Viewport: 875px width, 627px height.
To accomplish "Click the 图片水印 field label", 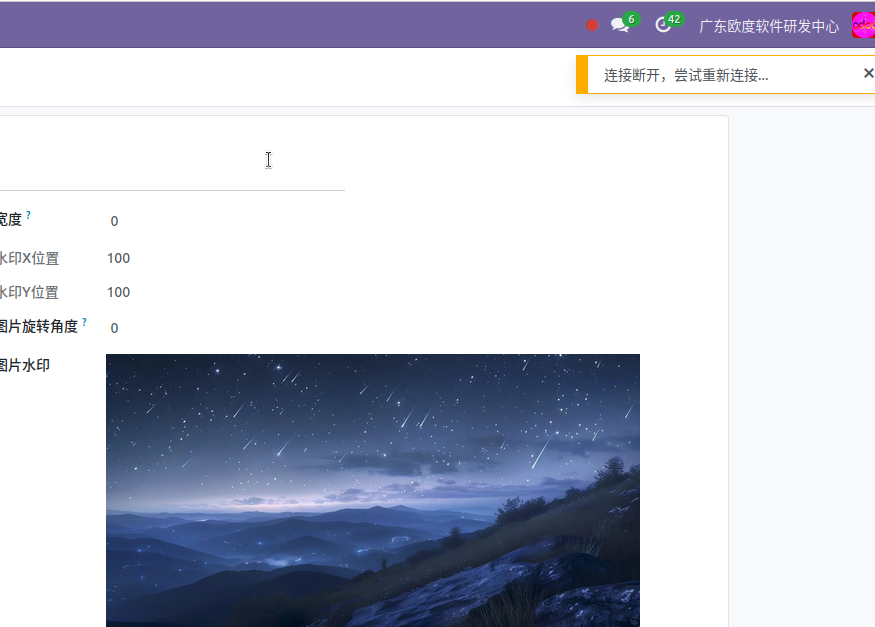I will [25, 365].
